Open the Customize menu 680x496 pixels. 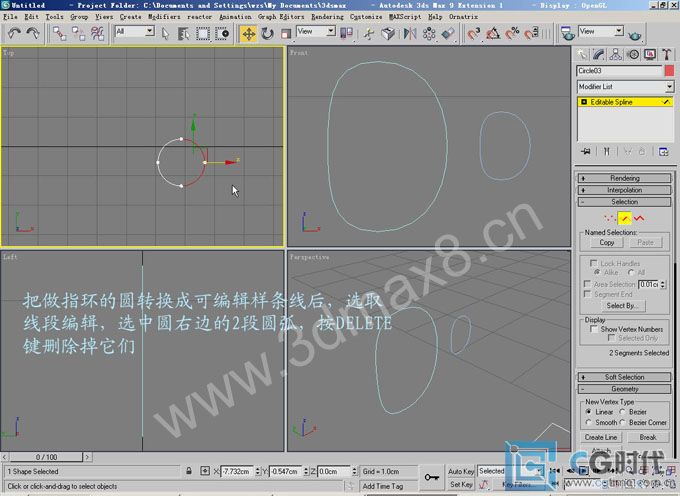(366, 16)
